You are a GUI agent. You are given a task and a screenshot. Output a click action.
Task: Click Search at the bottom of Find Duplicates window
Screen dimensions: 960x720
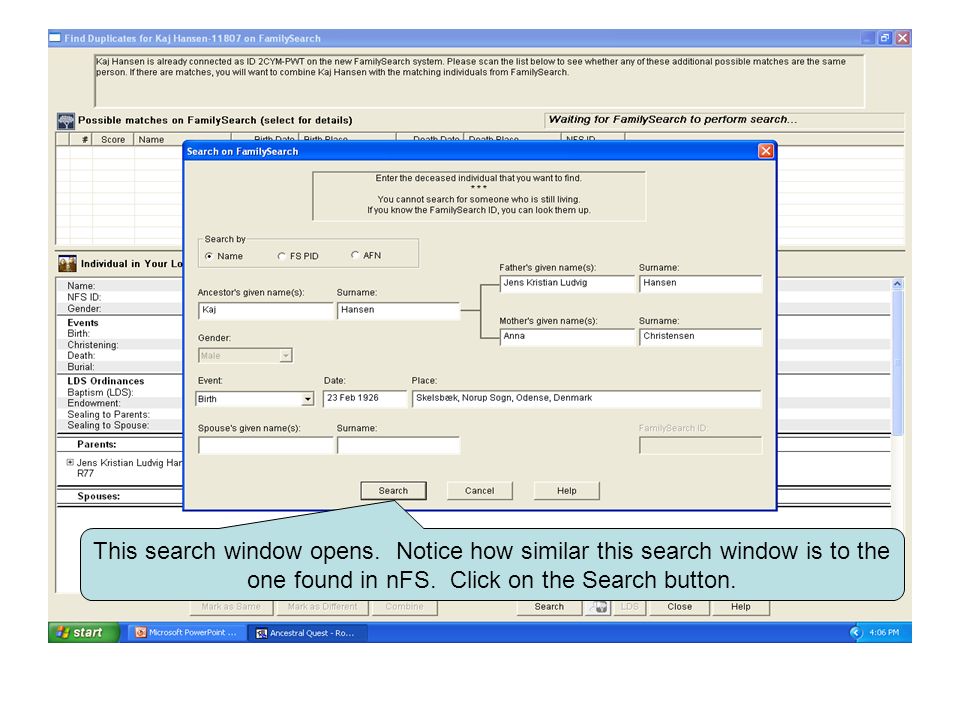(549, 607)
